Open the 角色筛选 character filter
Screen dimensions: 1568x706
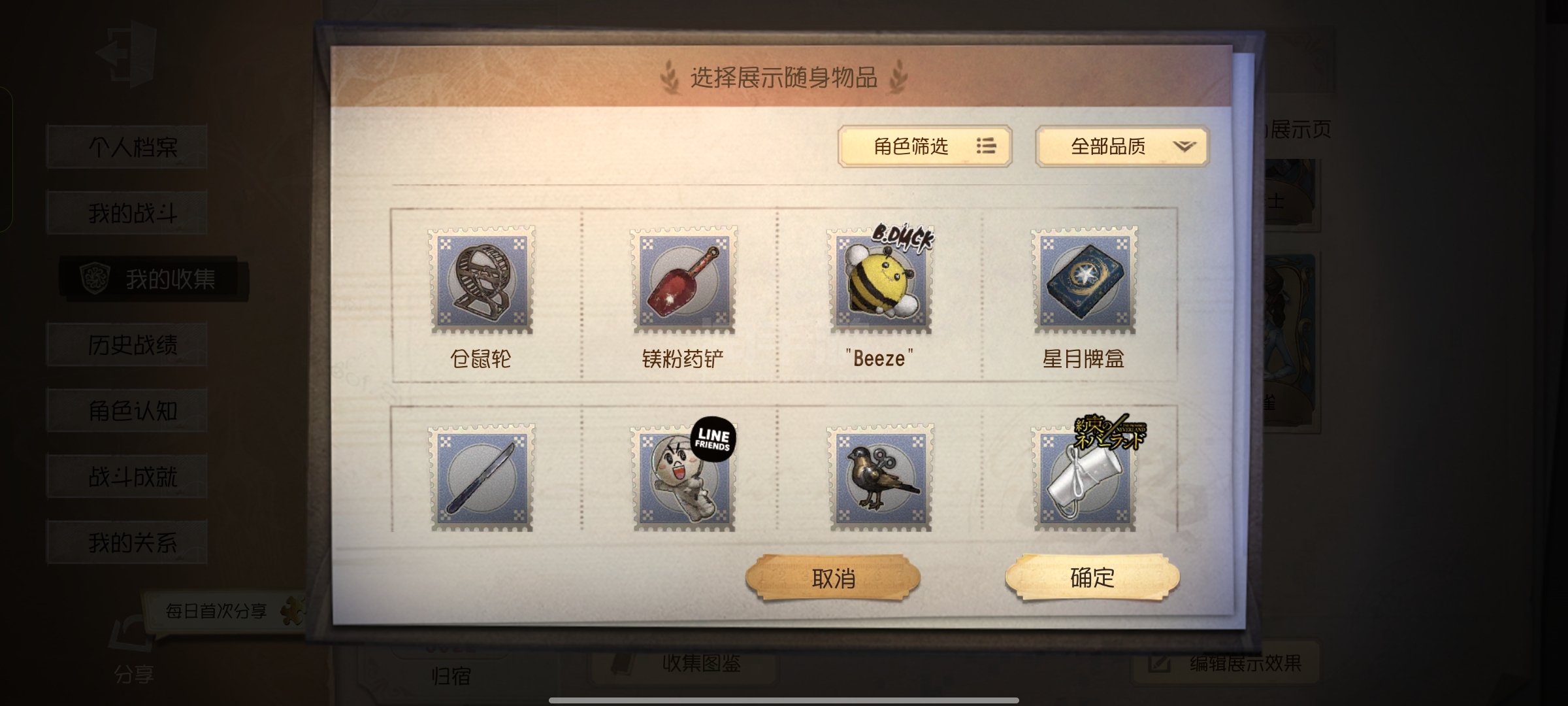(x=925, y=146)
